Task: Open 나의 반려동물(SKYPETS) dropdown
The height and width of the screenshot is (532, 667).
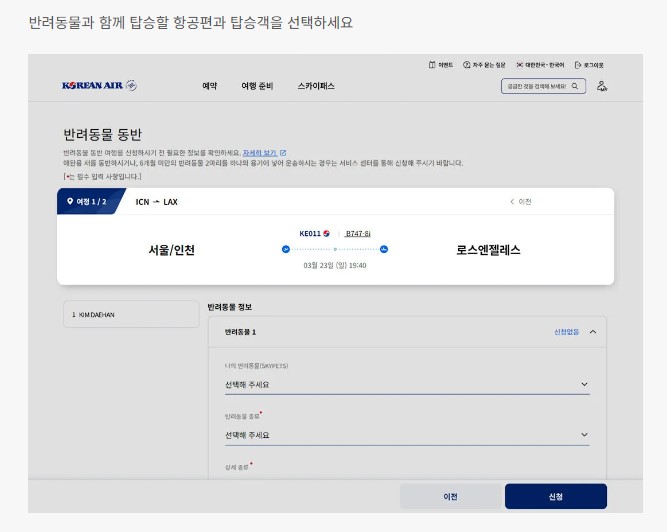Action: tap(407, 384)
